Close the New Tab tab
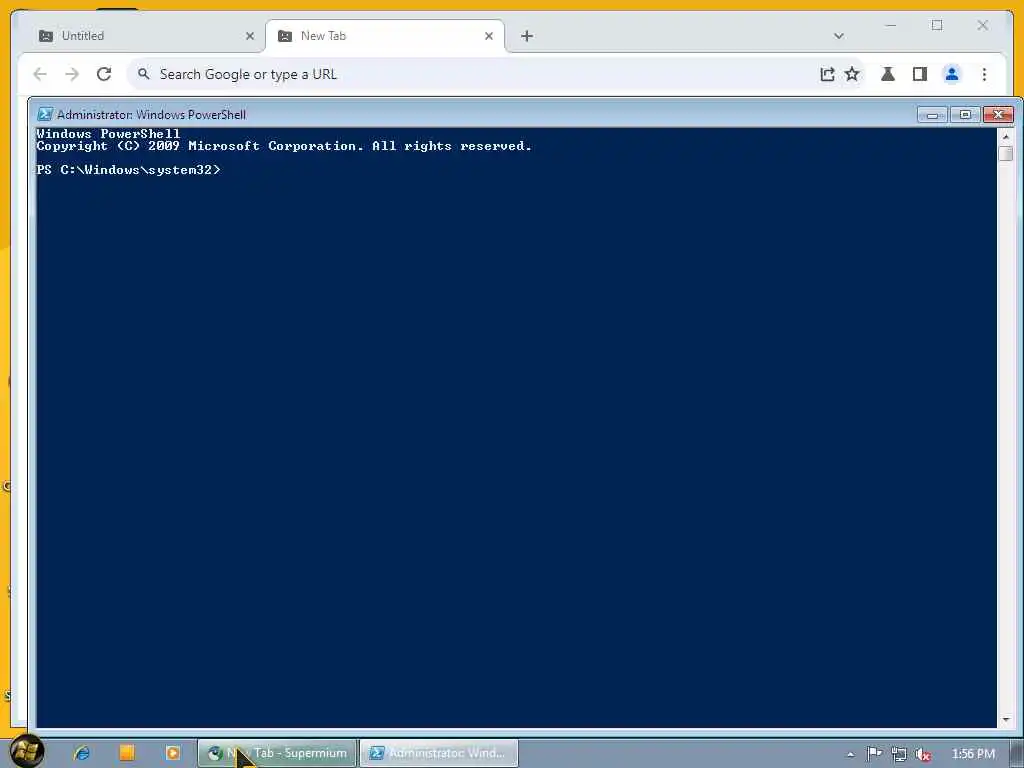Viewport: 1024px width, 768px height. [x=488, y=36]
